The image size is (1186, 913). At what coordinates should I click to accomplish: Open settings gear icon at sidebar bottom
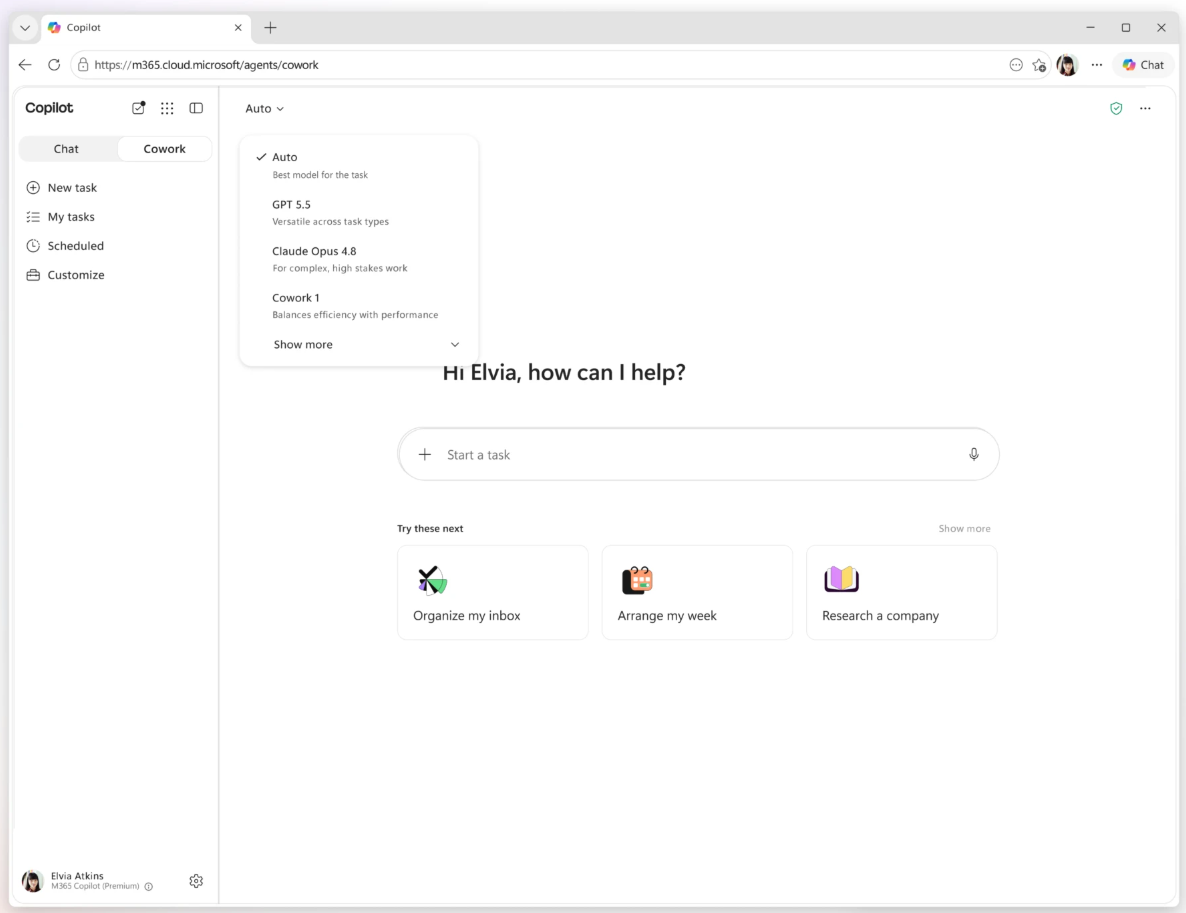tap(196, 880)
